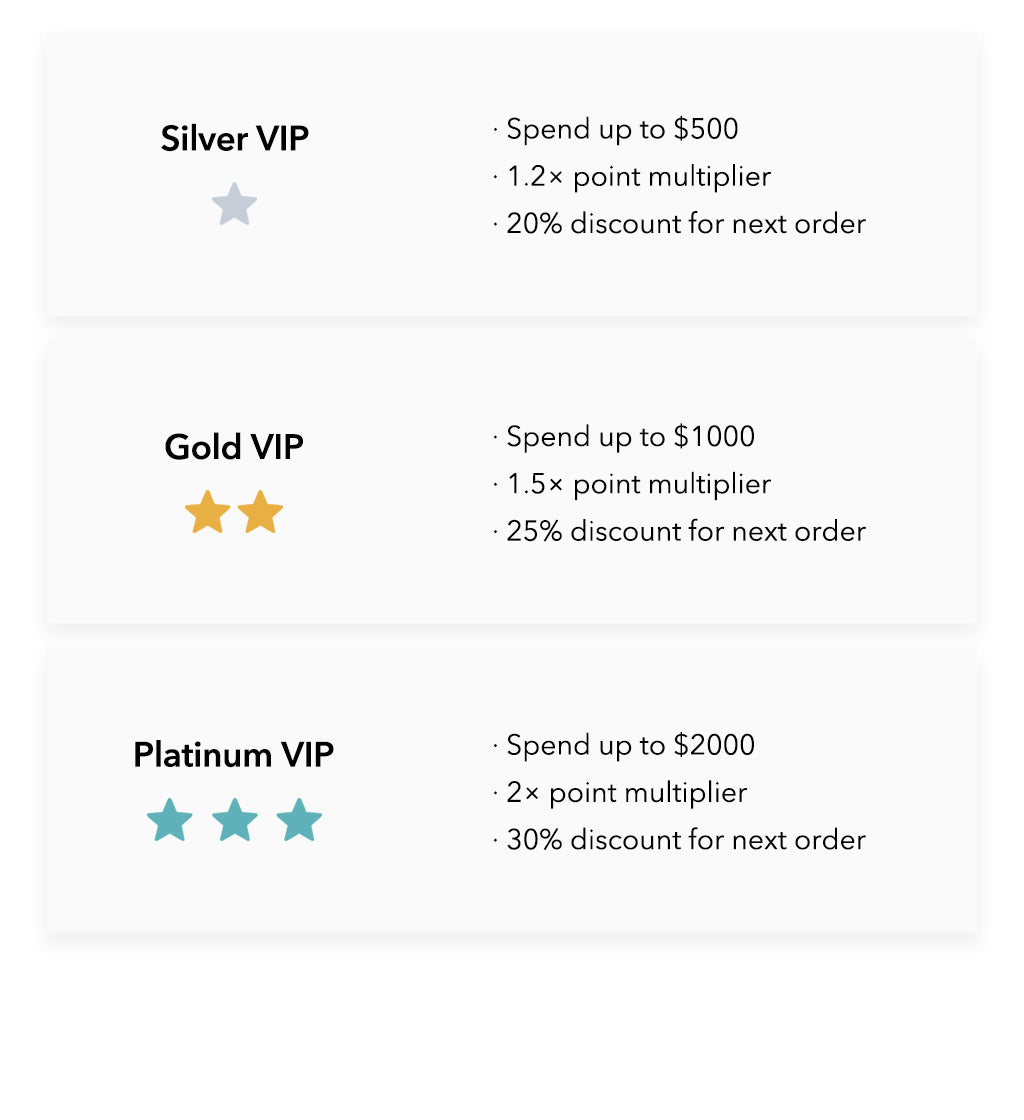Click the second gold star
This screenshot has height=1120, width=1024.
tap(261, 512)
